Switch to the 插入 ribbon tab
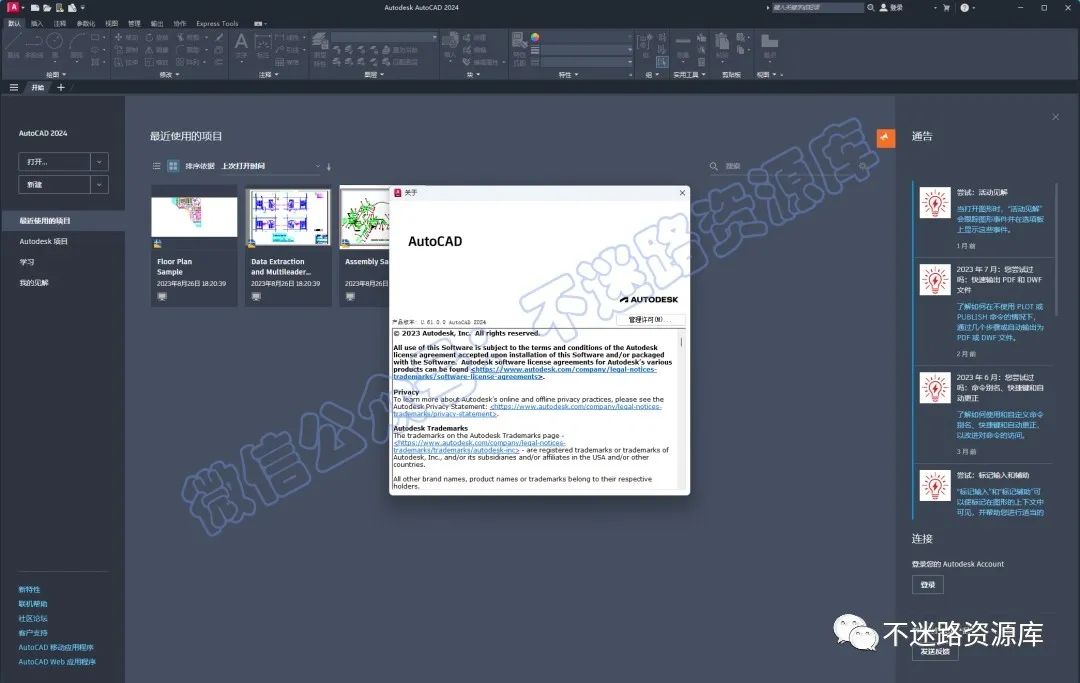The width and height of the screenshot is (1080, 683). [37, 23]
